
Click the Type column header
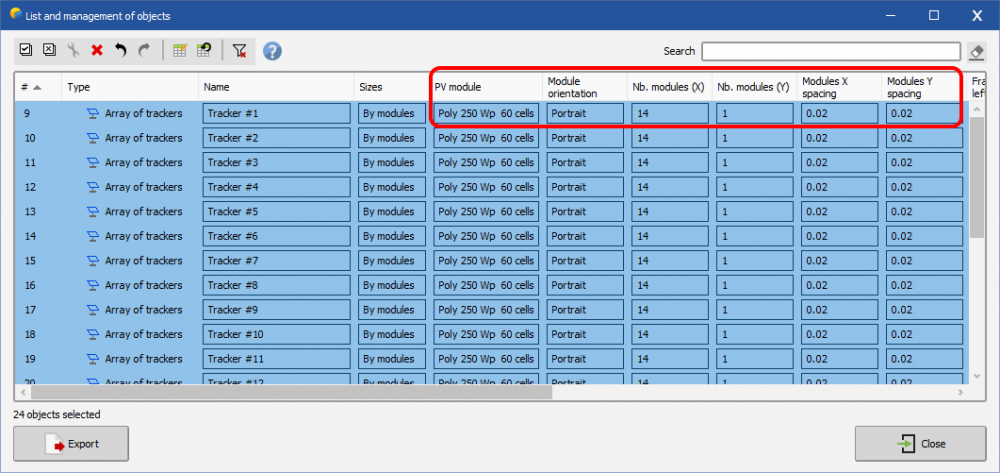130,87
